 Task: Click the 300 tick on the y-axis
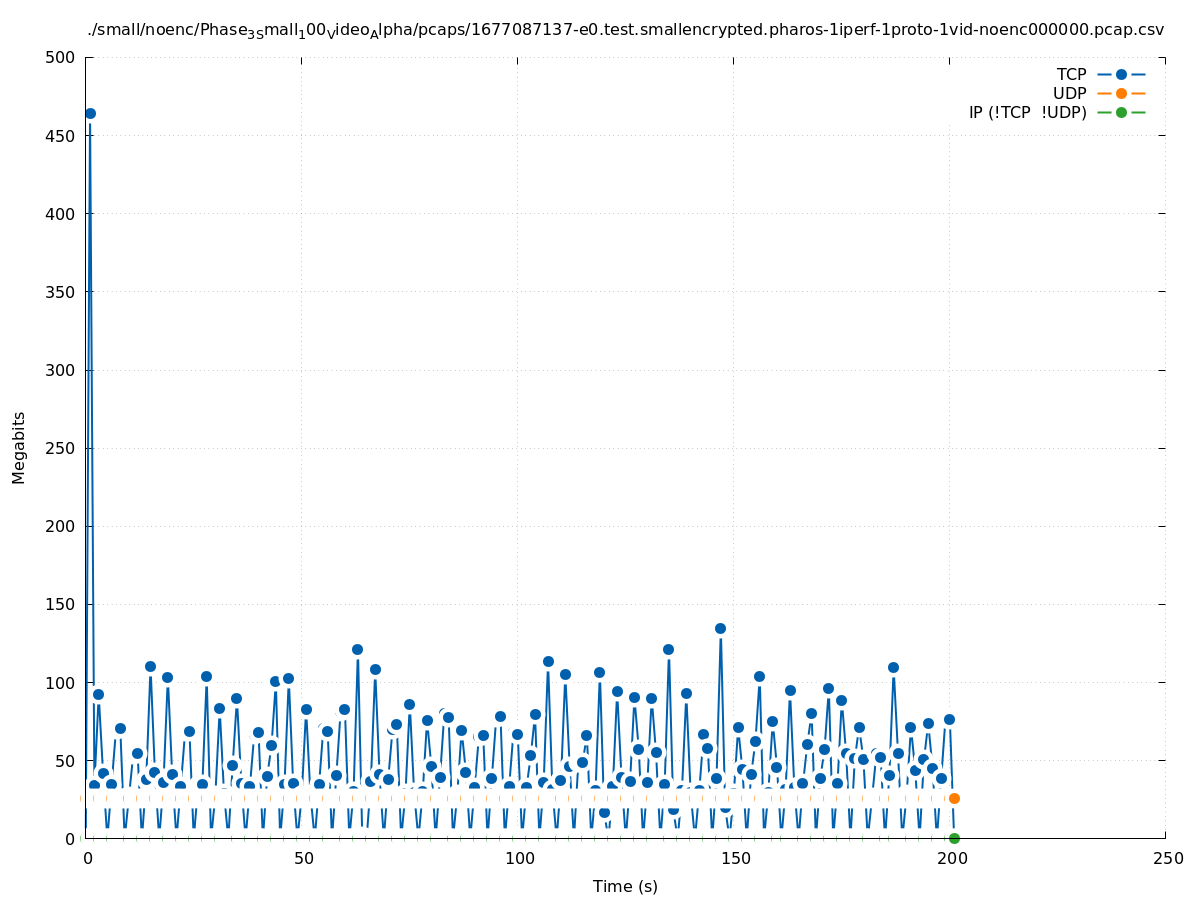(x=60, y=370)
